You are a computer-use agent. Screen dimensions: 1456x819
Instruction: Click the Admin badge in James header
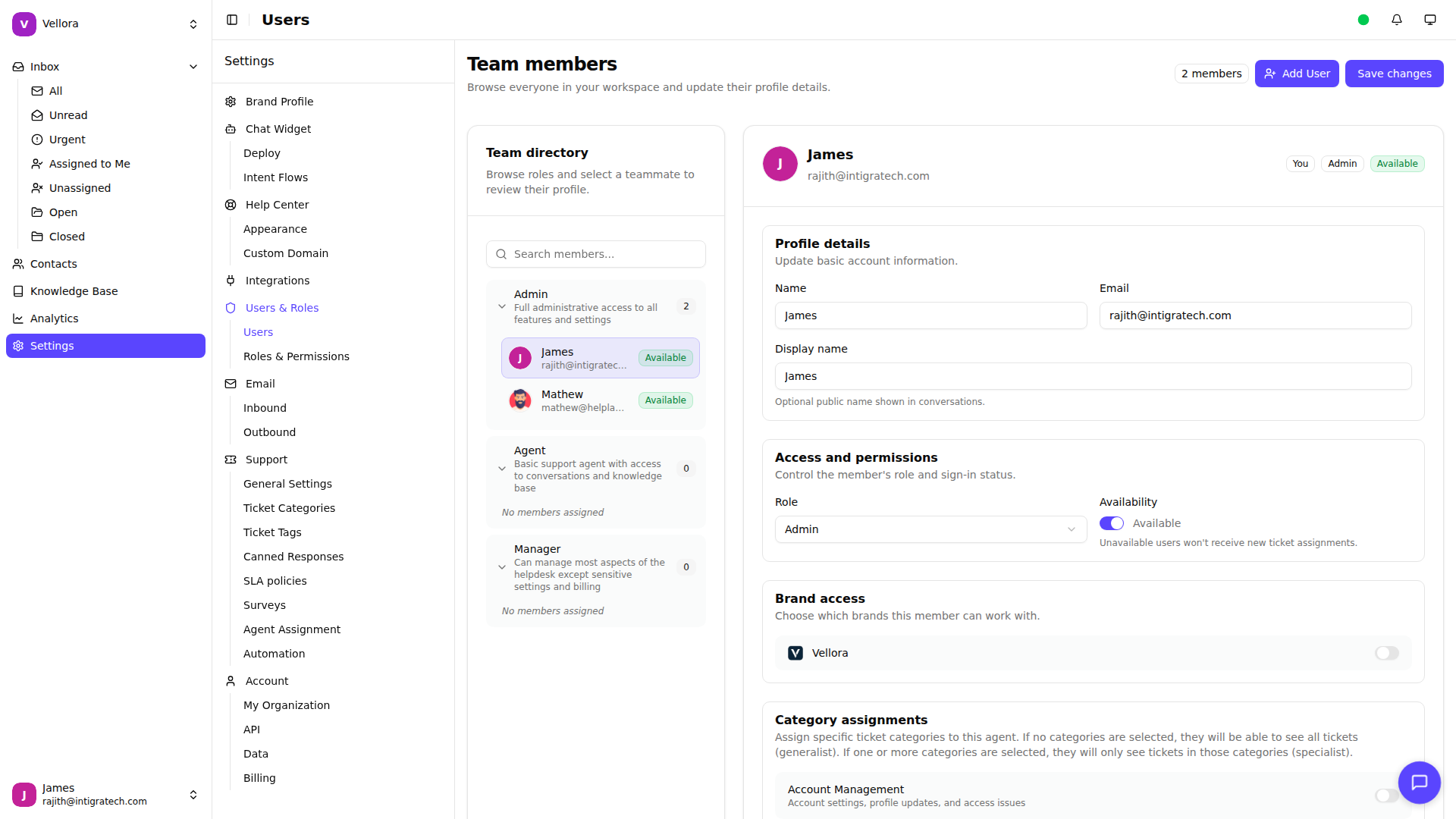click(x=1342, y=164)
